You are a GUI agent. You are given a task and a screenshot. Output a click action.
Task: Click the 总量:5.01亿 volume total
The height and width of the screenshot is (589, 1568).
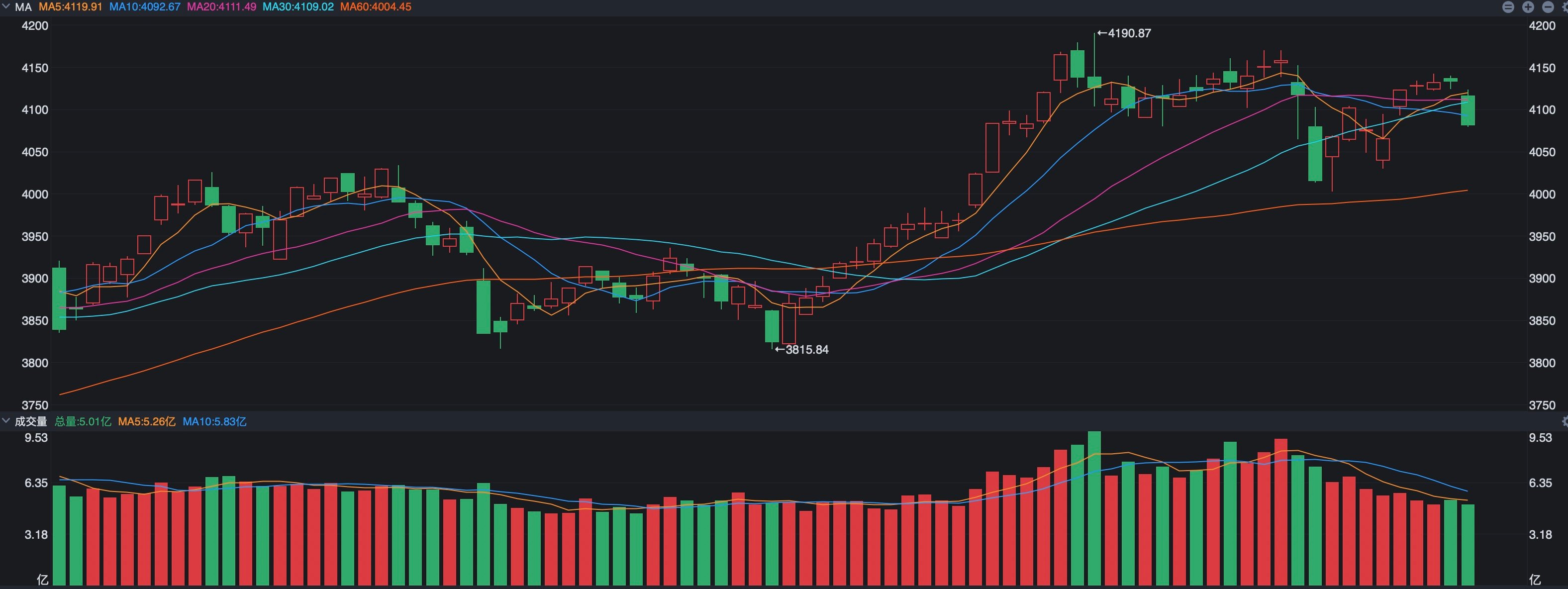(83, 422)
